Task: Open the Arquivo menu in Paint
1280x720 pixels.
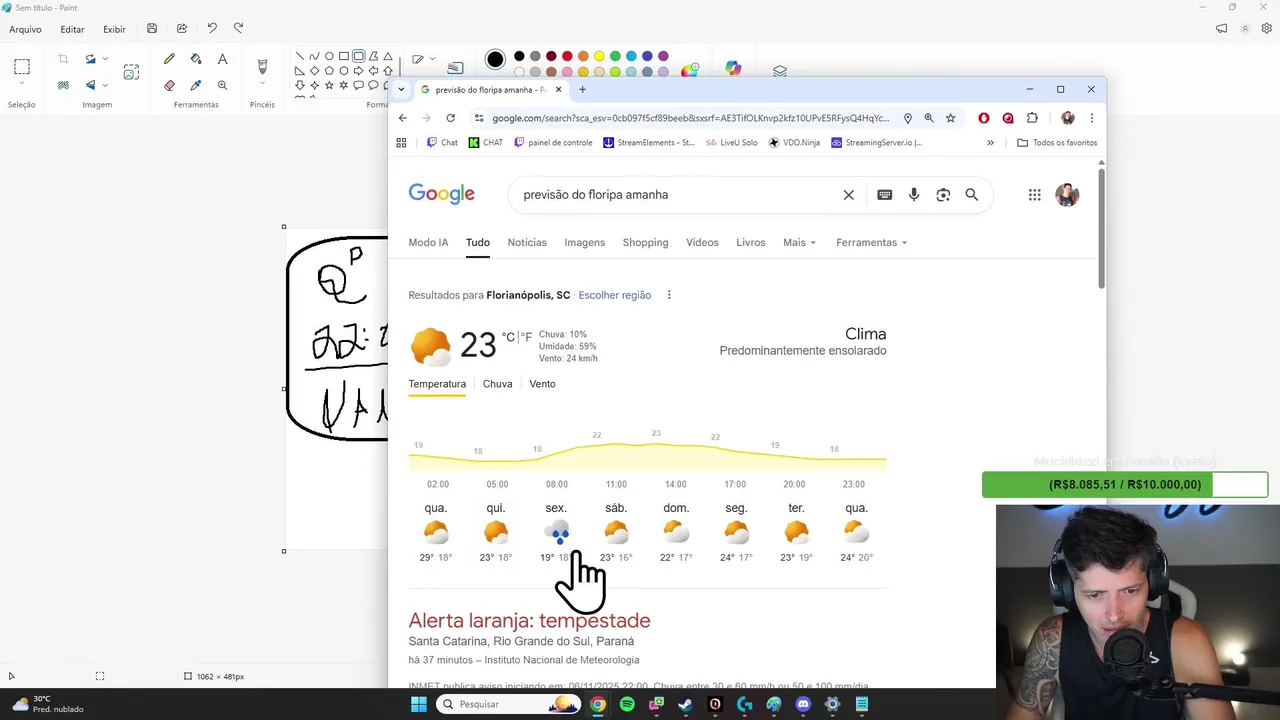Action: [x=26, y=29]
